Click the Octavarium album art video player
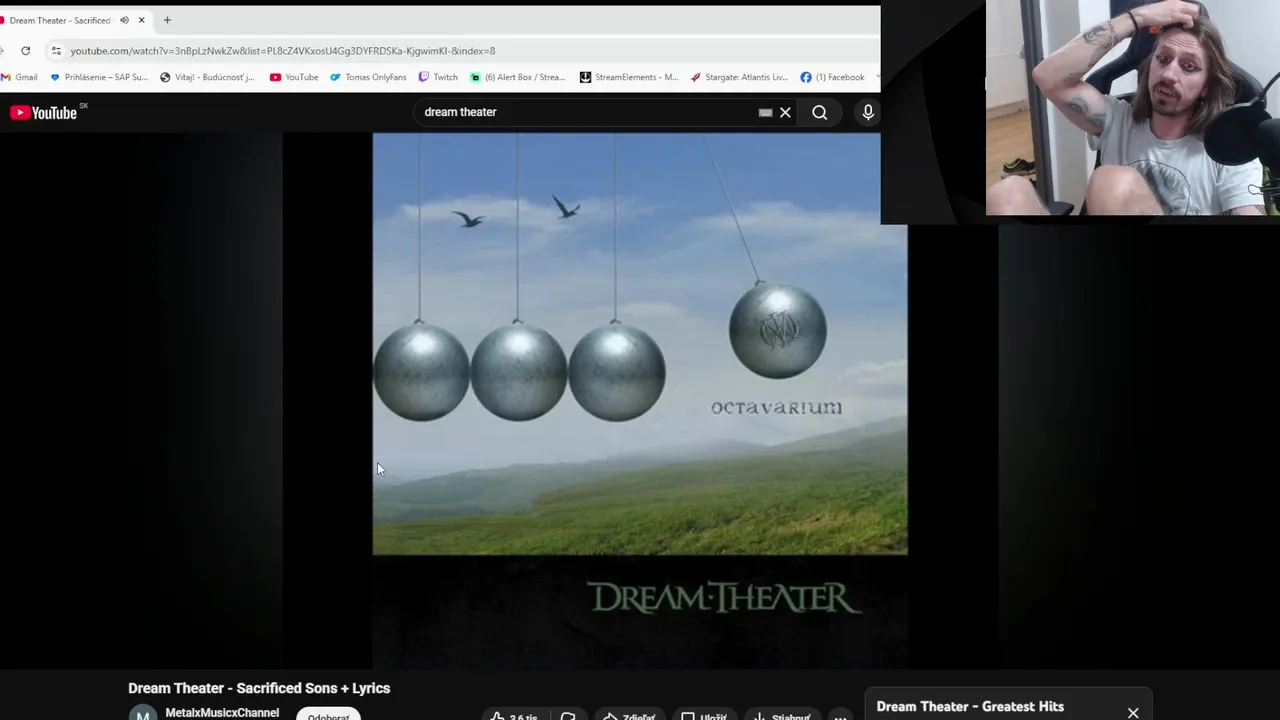Screen dimensions: 1280x720 point(640,400)
